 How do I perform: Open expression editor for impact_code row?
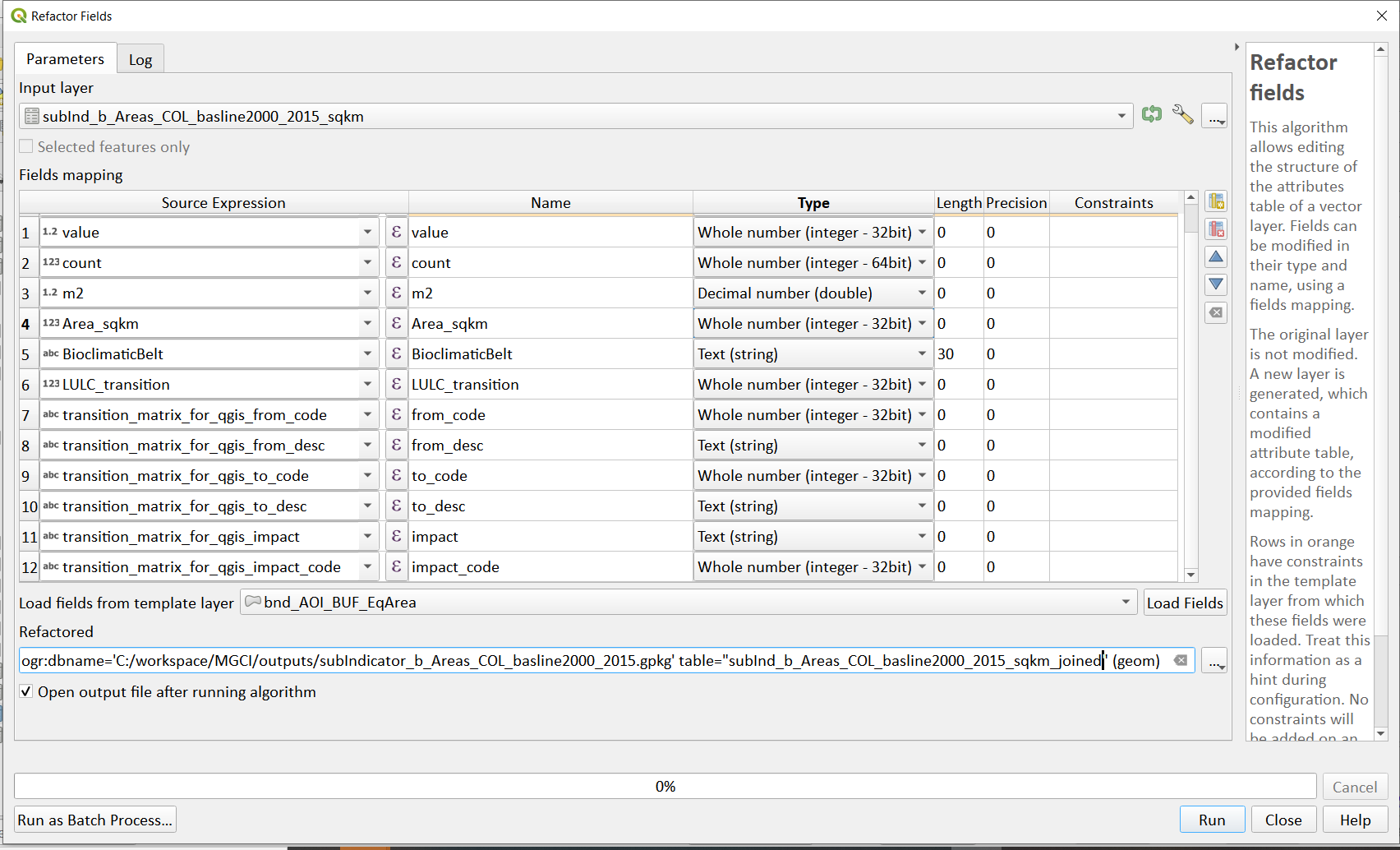coord(396,567)
